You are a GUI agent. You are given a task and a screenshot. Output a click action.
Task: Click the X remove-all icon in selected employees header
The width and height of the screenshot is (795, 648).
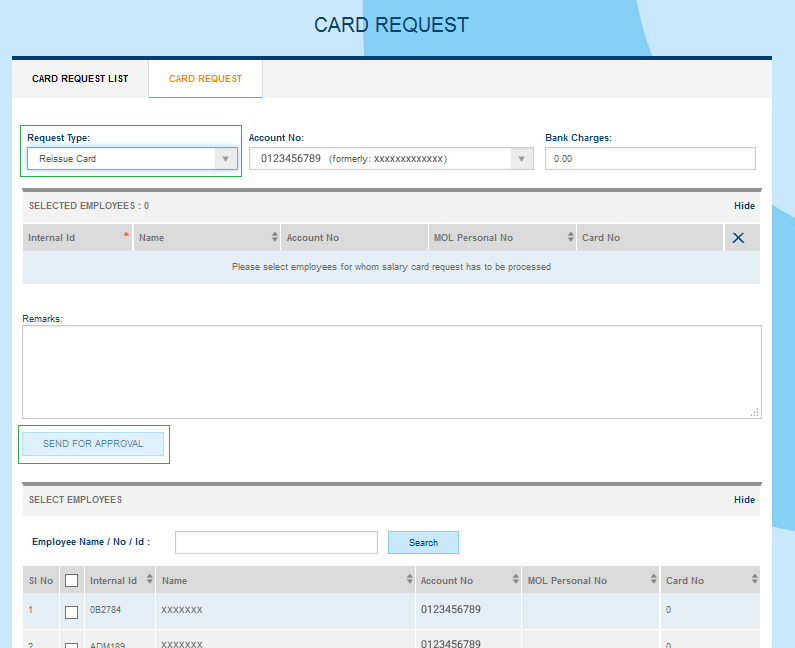738,238
